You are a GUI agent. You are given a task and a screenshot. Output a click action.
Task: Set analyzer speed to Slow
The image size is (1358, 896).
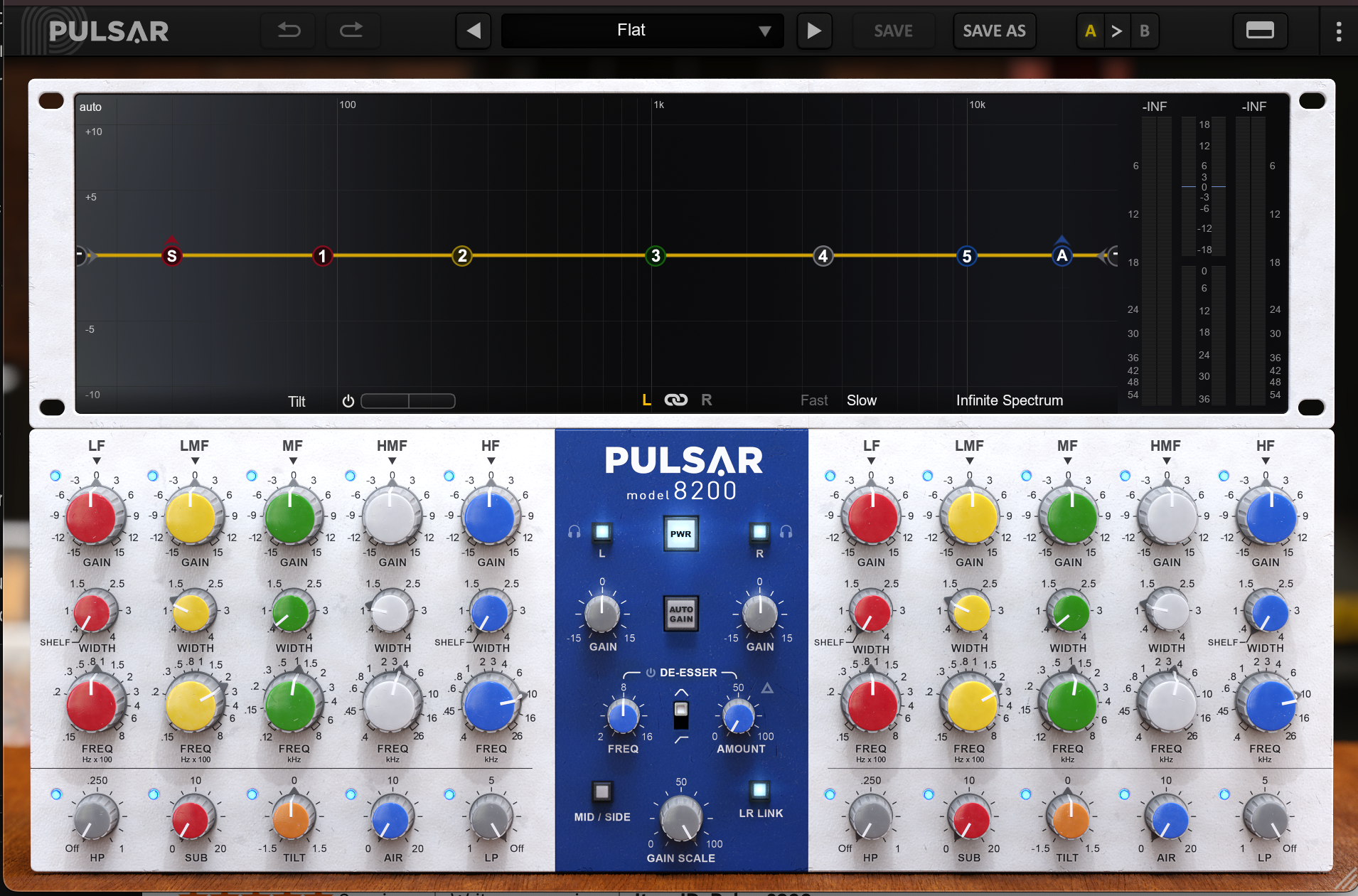coord(861,400)
